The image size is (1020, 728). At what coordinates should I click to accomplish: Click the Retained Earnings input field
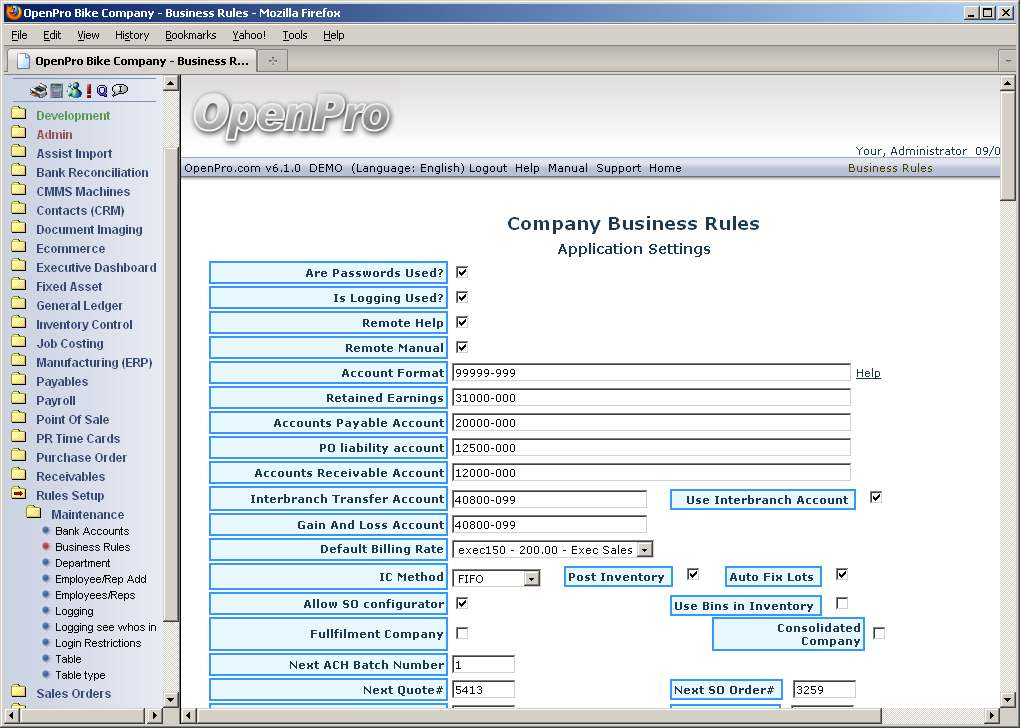650,398
